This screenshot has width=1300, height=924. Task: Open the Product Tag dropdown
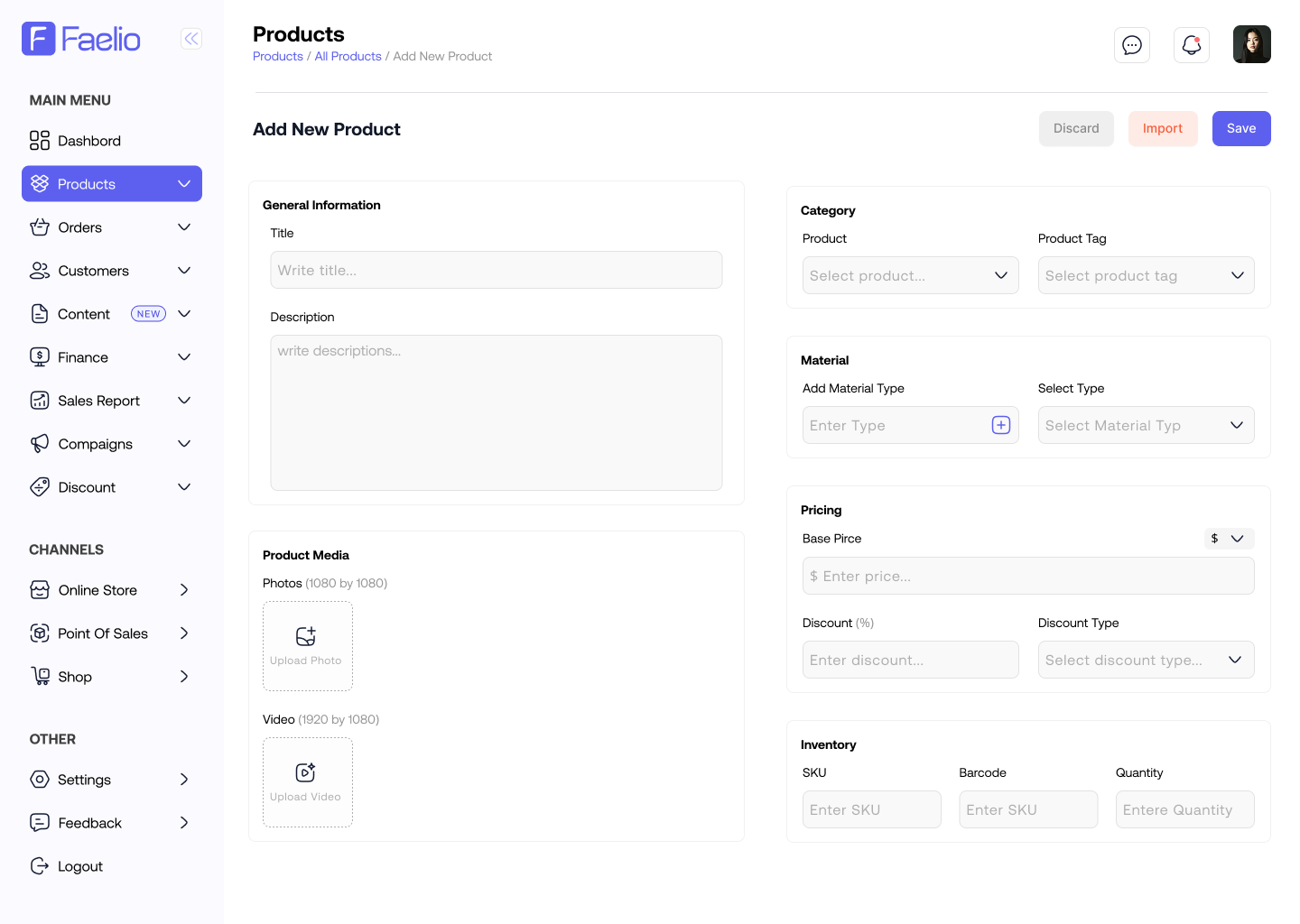1146,275
